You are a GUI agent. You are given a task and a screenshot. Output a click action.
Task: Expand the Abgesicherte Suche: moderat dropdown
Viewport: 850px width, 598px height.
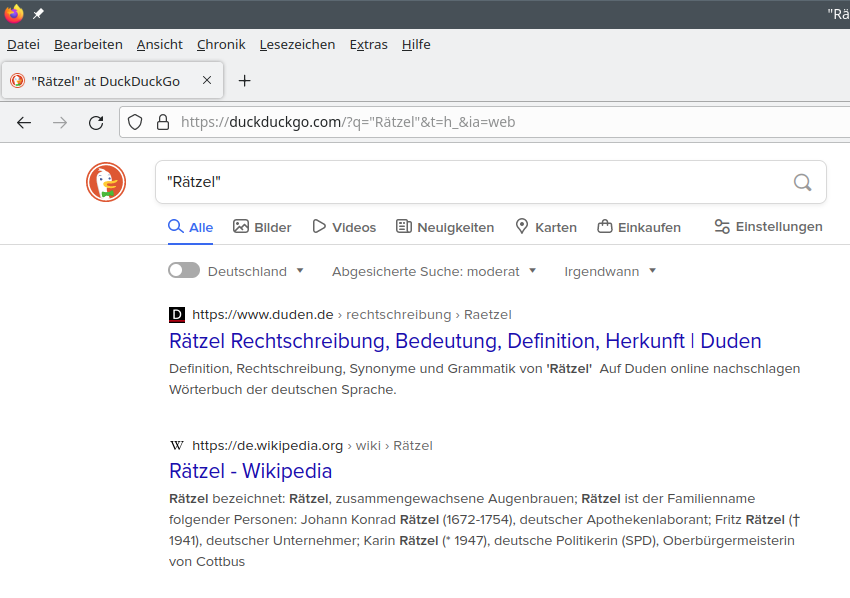434,271
